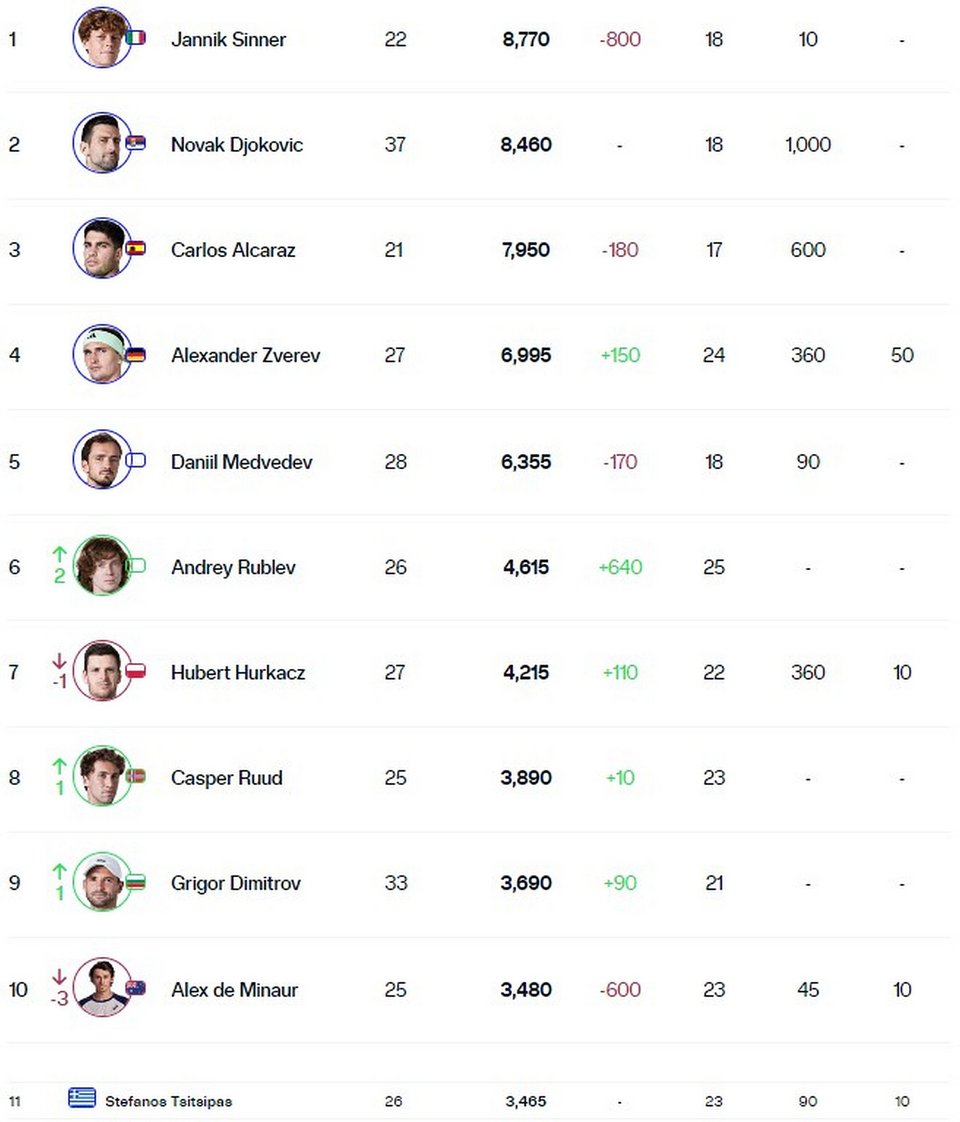Click the German flag beside Zverev
The image size is (960, 1122).
pyautogui.click(x=136, y=354)
